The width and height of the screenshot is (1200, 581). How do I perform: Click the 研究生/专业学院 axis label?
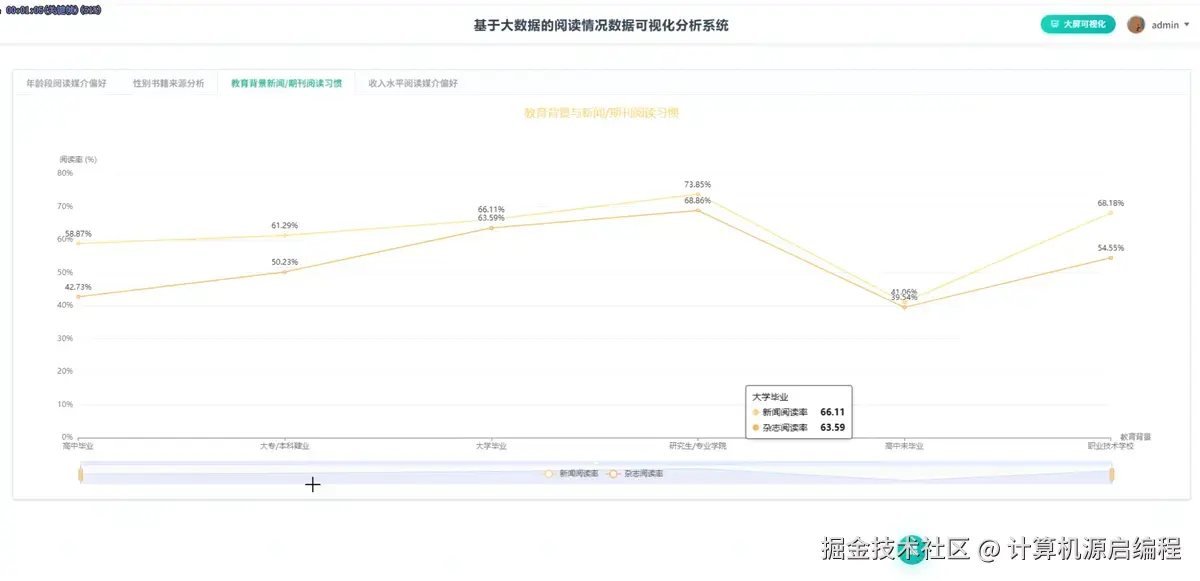(x=698, y=444)
